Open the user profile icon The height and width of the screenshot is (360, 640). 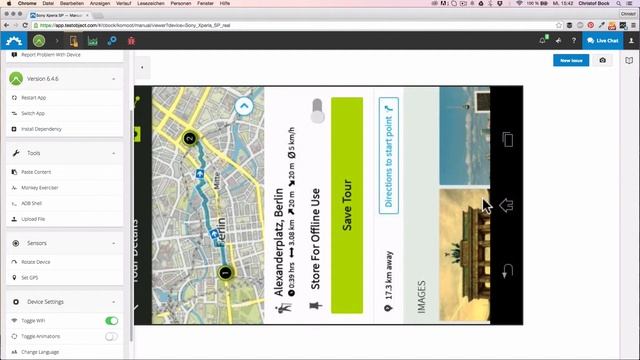click(631, 41)
